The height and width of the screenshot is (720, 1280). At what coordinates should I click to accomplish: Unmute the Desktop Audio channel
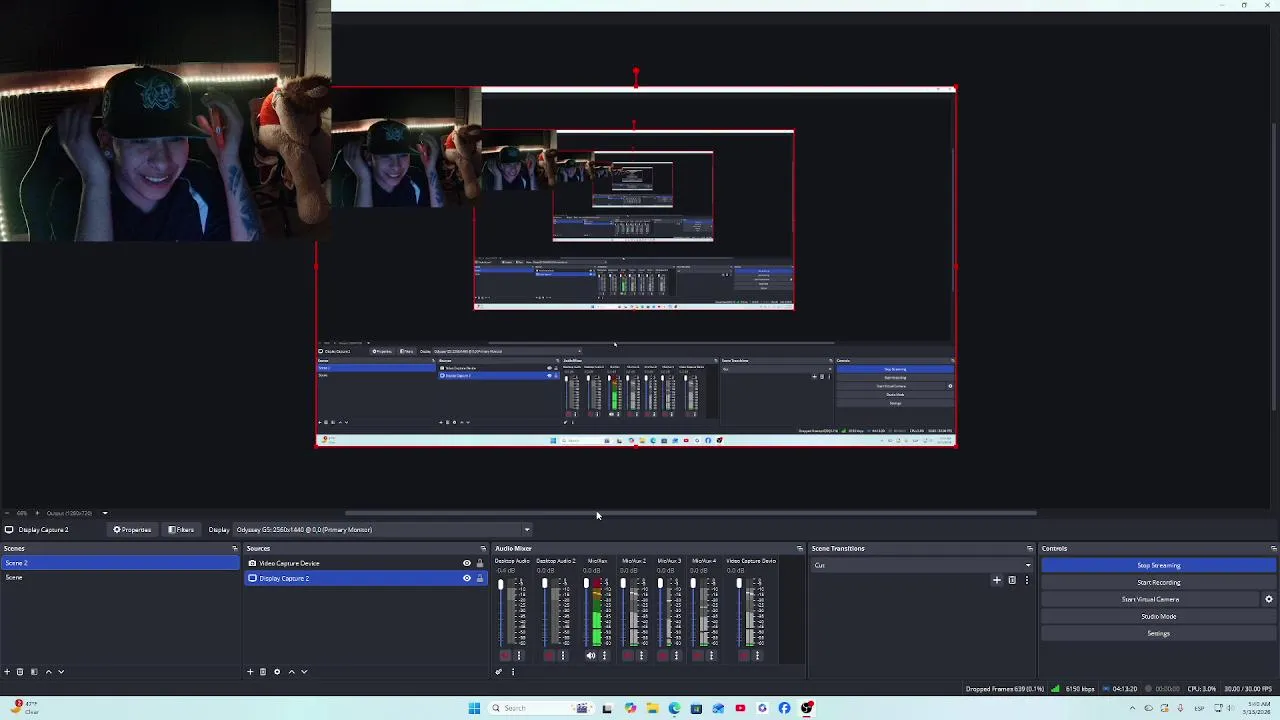click(x=505, y=656)
